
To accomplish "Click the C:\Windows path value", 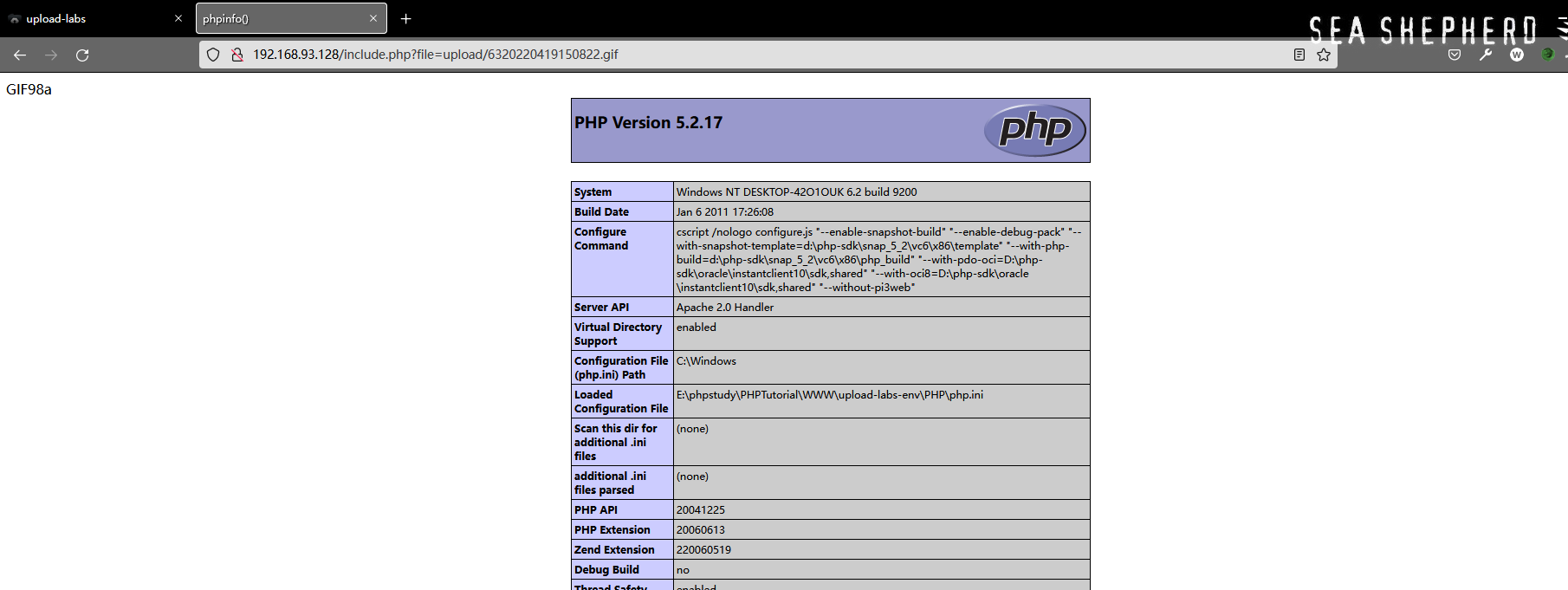I will click(706, 361).
